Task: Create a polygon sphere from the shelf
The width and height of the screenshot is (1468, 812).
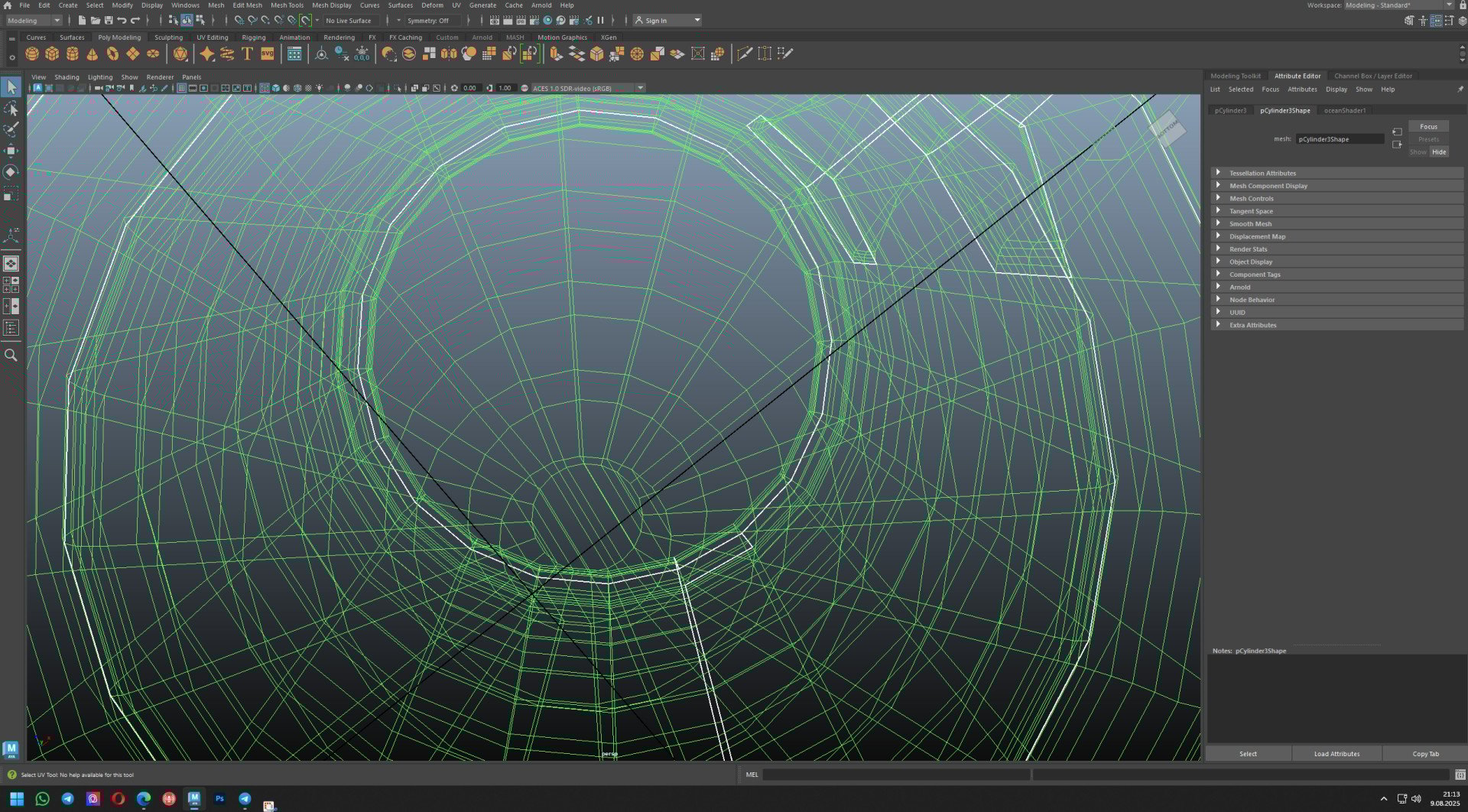Action: pyautogui.click(x=32, y=54)
